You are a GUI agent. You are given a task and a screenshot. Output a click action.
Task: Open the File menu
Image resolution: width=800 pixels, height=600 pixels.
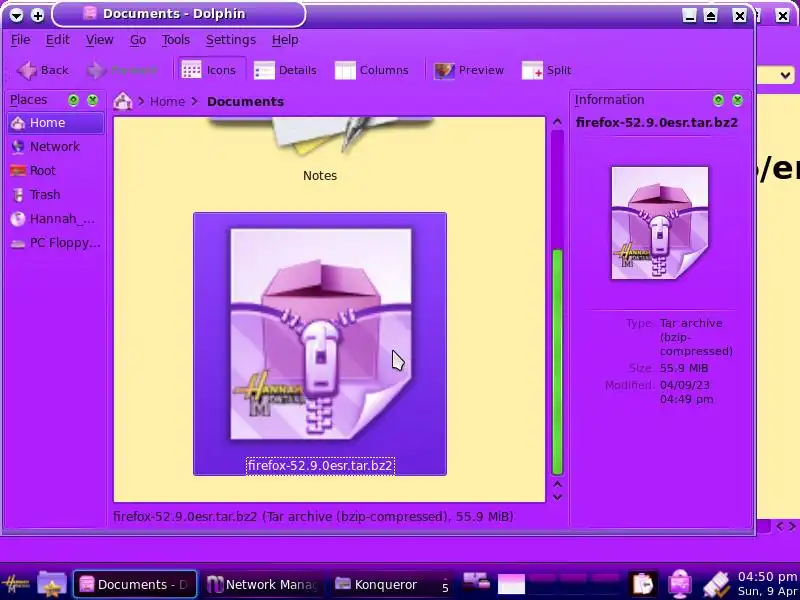tap(20, 40)
